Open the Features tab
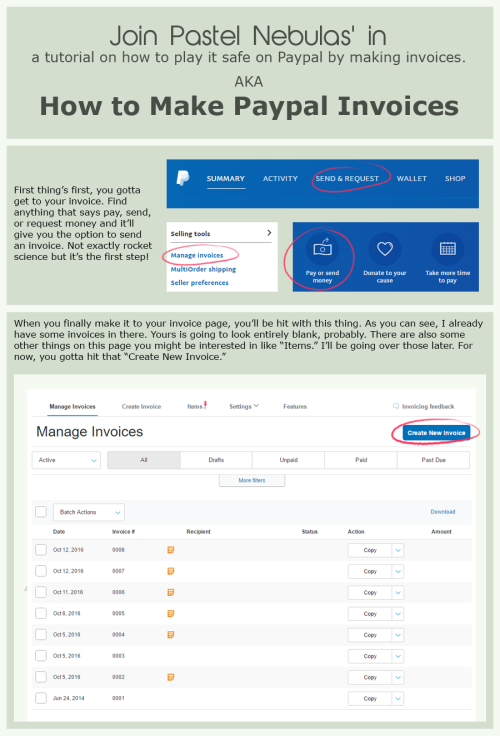 [x=295, y=406]
